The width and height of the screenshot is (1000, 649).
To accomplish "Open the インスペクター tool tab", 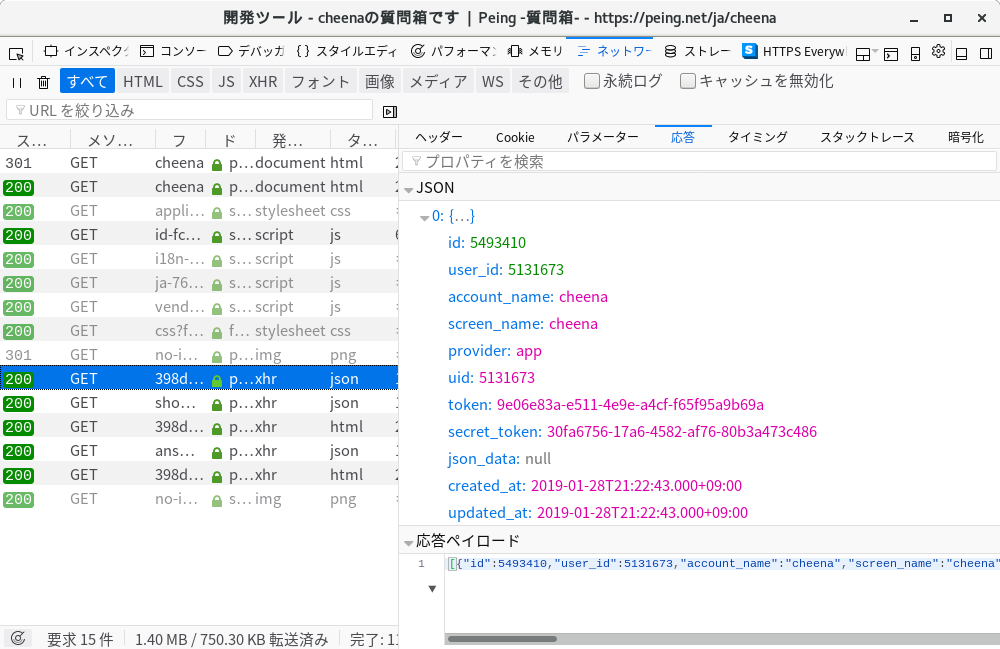I will click(x=86, y=52).
